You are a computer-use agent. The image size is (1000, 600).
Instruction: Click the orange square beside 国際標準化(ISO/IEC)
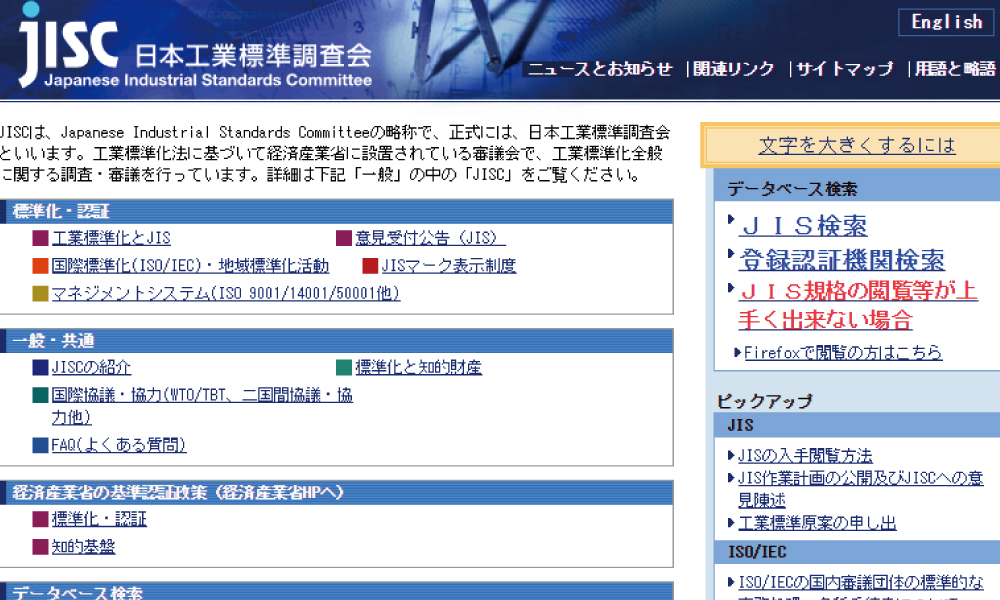click(40, 265)
